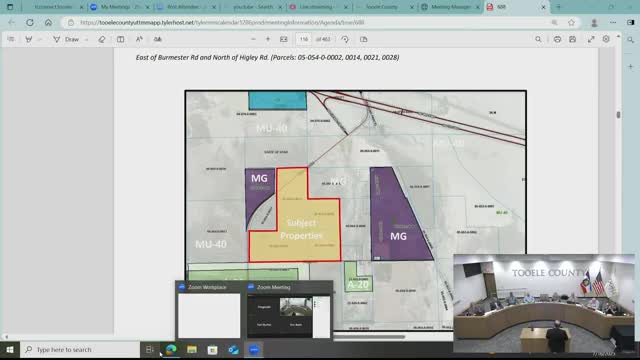Edit the PDF page number field
This screenshot has width=640, height=360.
tap(303, 39)
